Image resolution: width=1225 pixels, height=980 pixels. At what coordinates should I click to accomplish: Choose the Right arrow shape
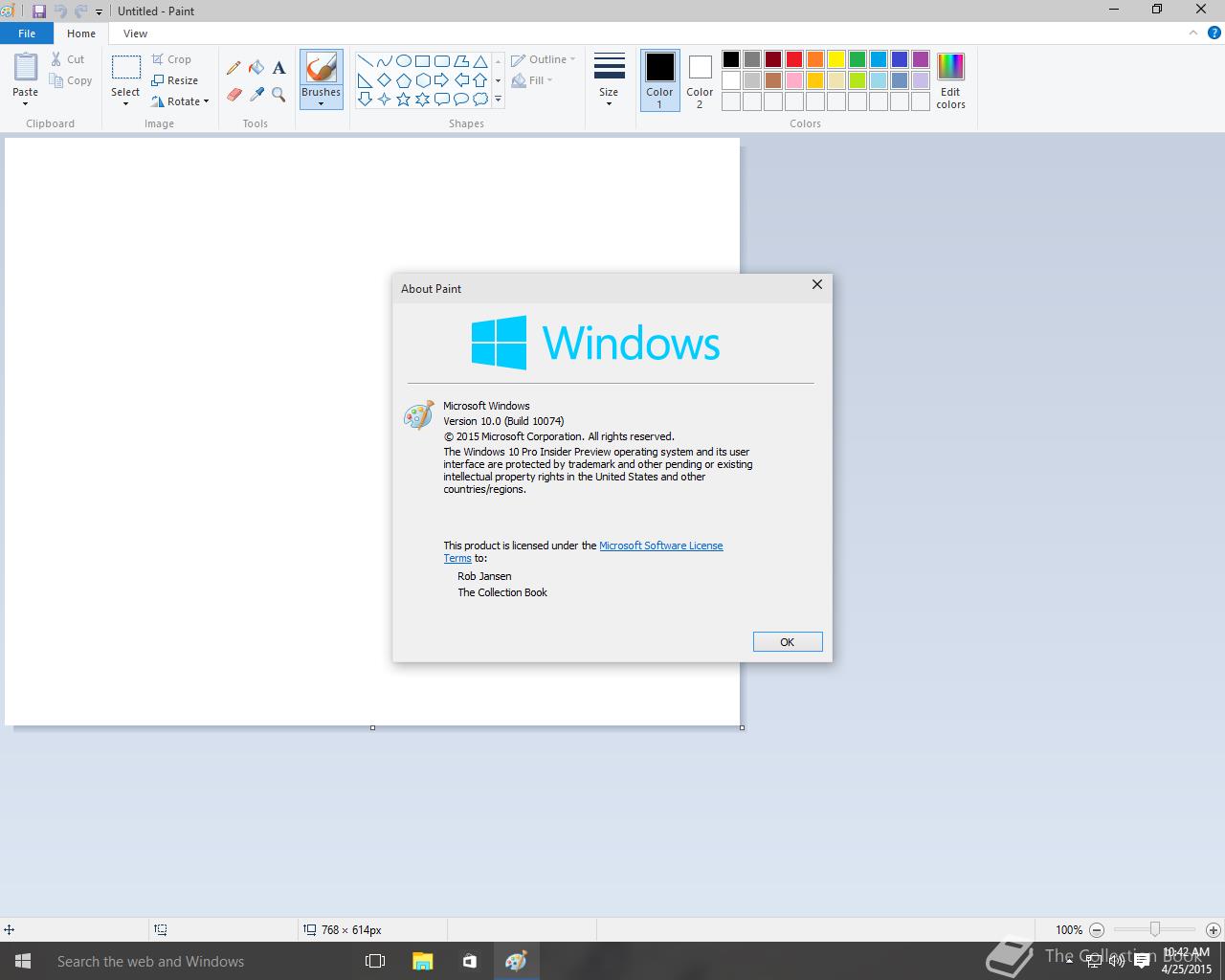click(441, 80)
